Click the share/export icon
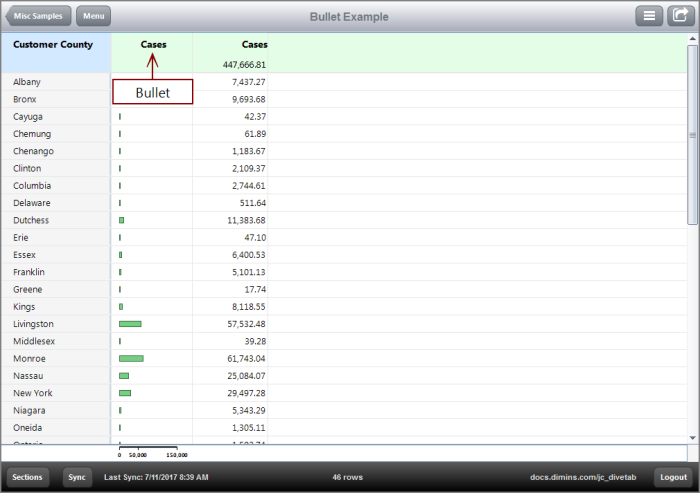Screen dimensions: 700x493 680,16
